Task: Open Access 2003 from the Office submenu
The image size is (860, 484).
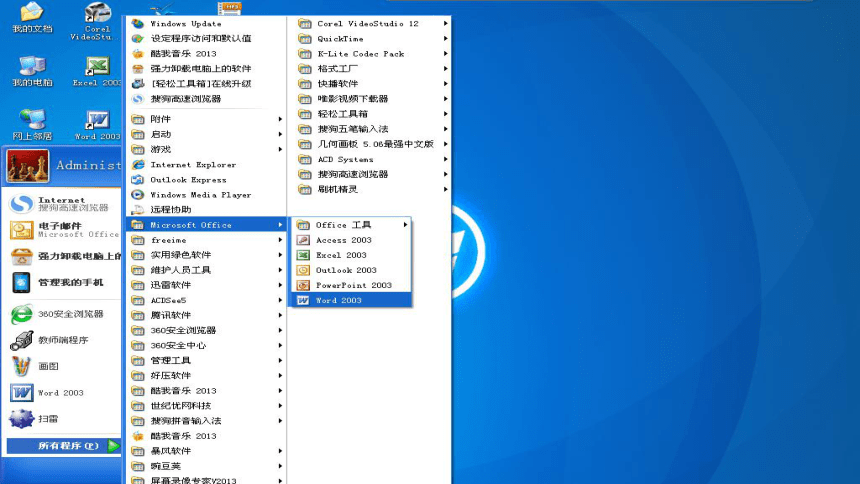Action: (x=351, y=240)
